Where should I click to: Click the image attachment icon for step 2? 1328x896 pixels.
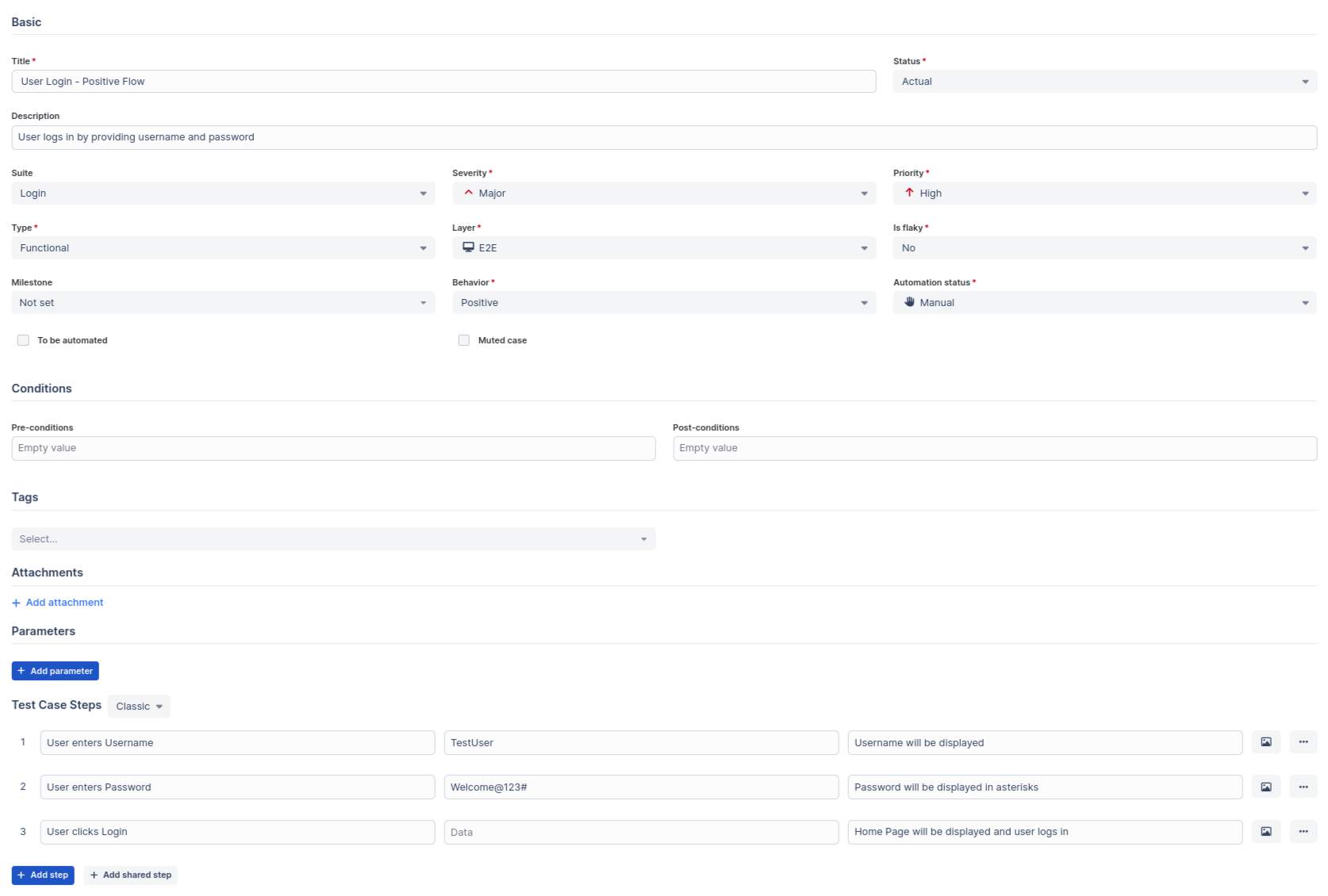pyautogui.click(x=1265, y=787)
